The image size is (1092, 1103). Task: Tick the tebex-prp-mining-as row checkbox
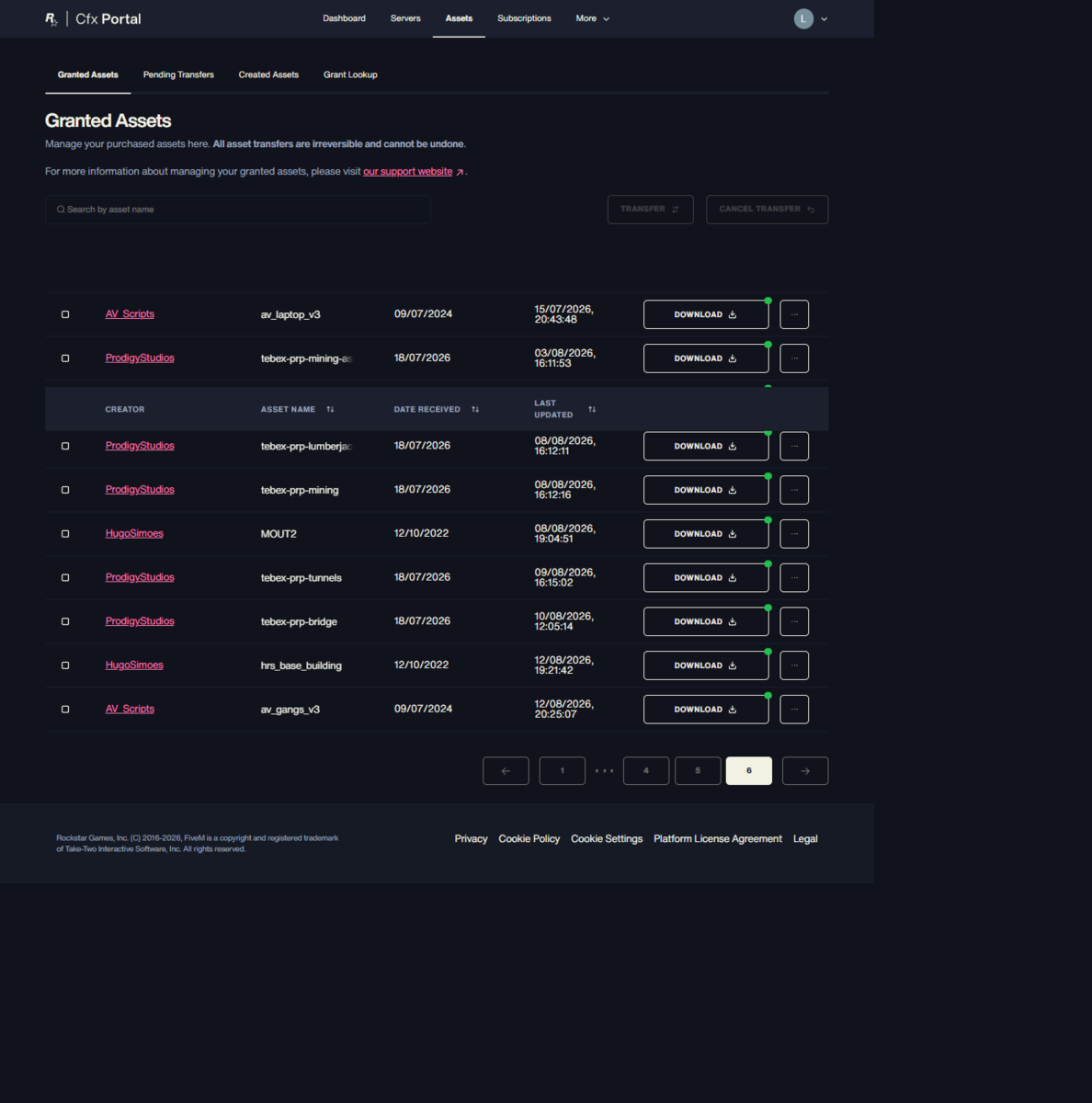[65, 358]
